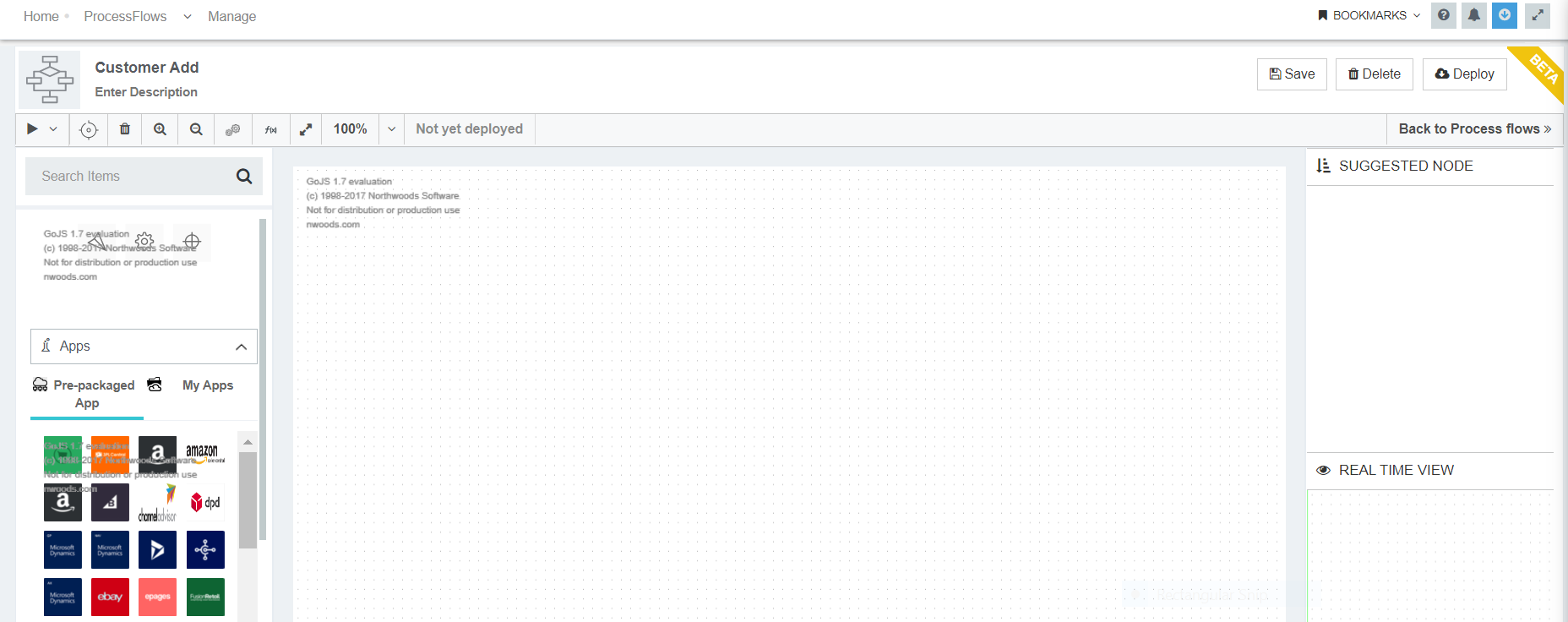Viewport: 1568px width, 622px height.
Task: Select the BigCommerce app tile
Action: (x=110, y=503)
